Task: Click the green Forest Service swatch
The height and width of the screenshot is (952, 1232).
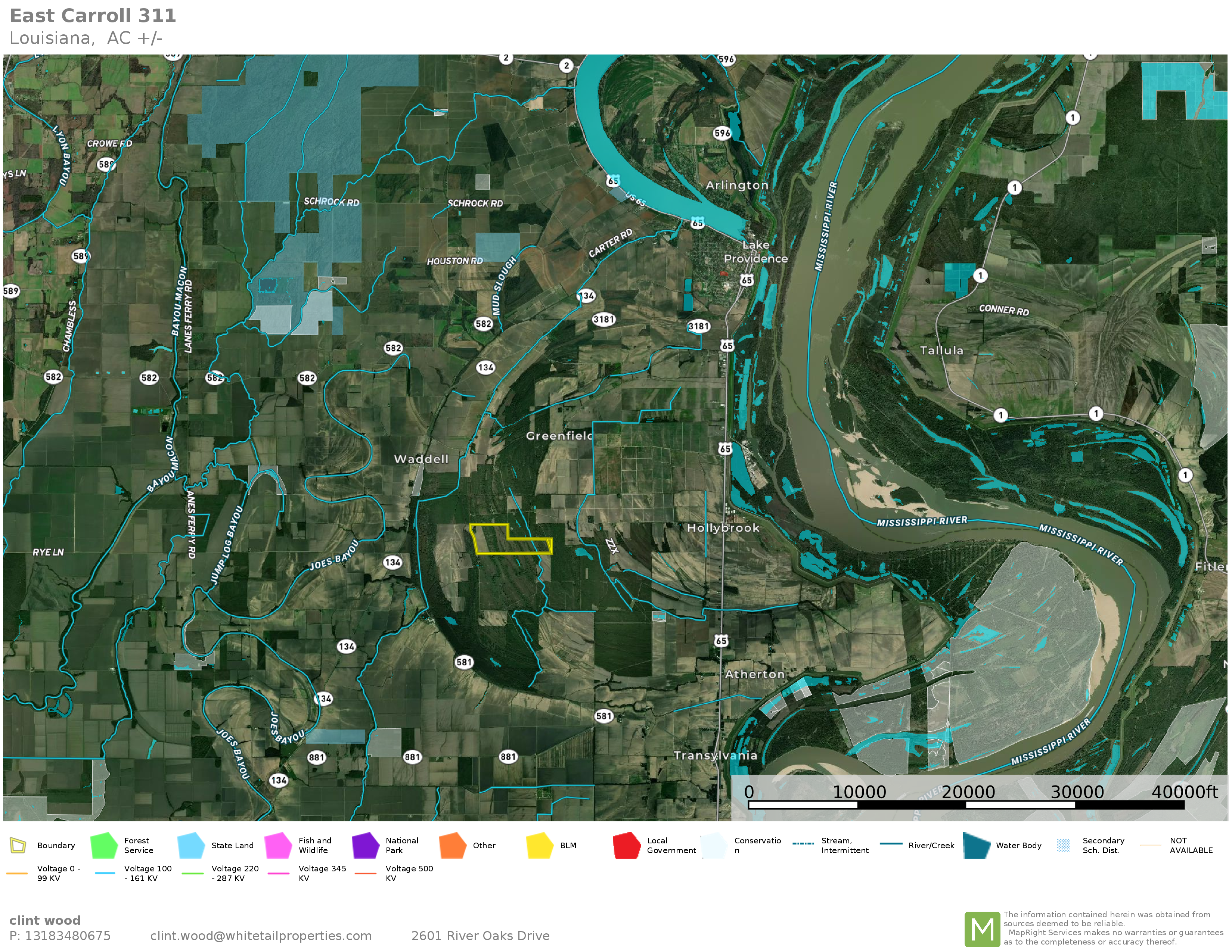Action: [104, 845]
